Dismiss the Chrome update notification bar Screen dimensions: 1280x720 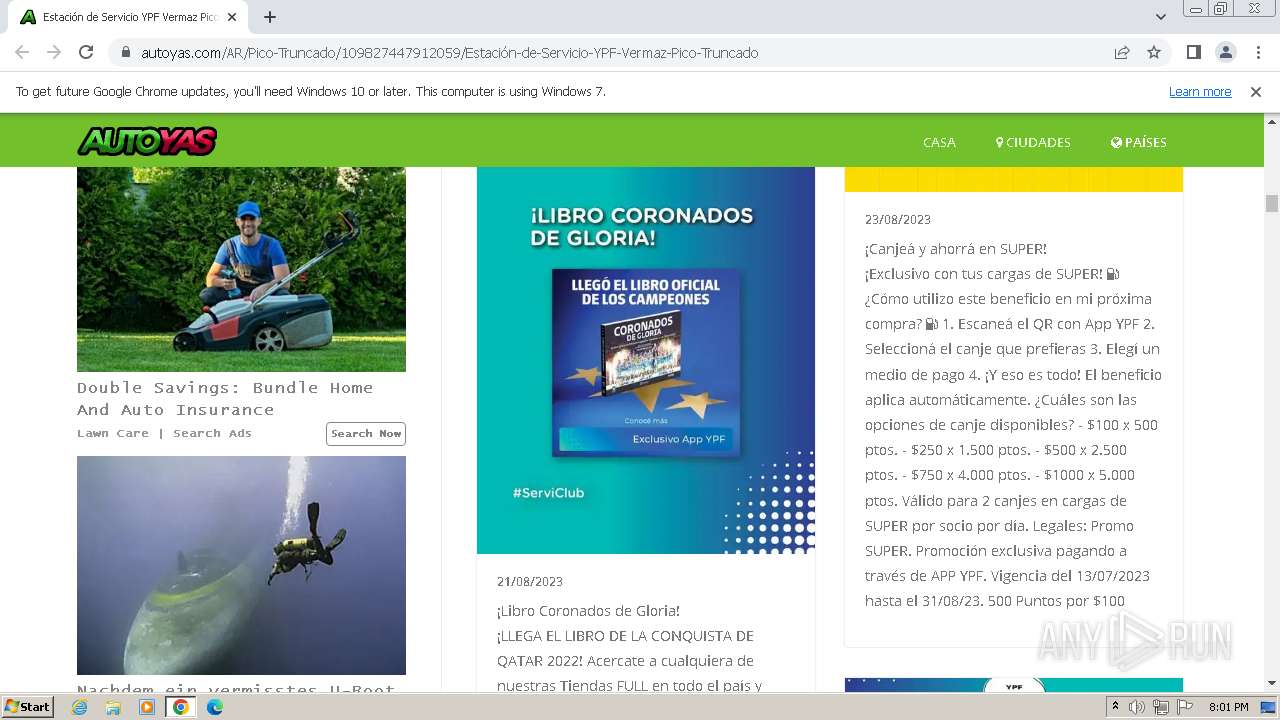pyautogui.click(x=1256, y=91)
